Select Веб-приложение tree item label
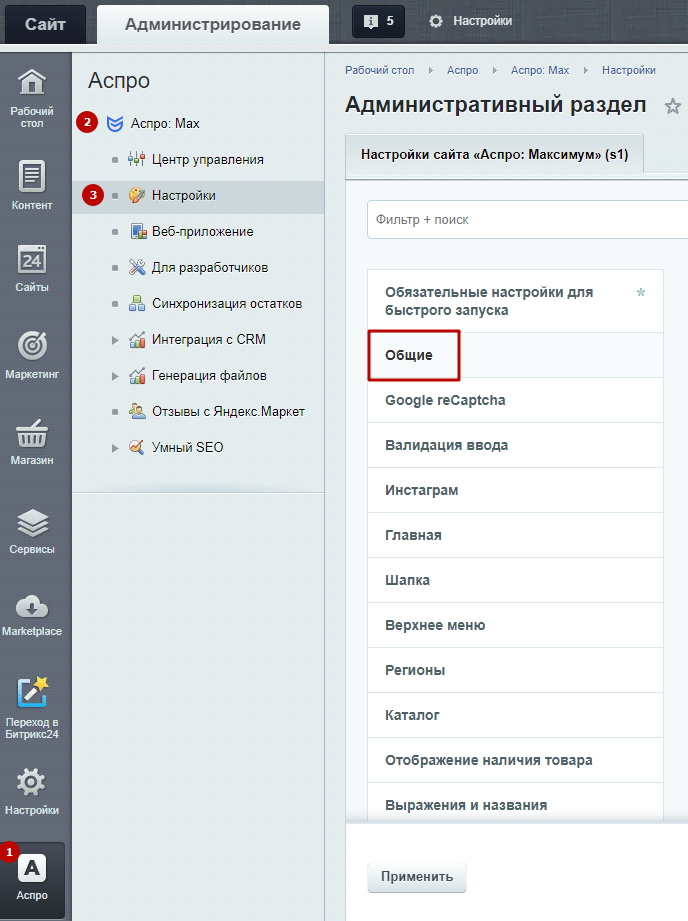Image resolution: width=688 pixels, height=921 pixels. [x=203, y=231]
